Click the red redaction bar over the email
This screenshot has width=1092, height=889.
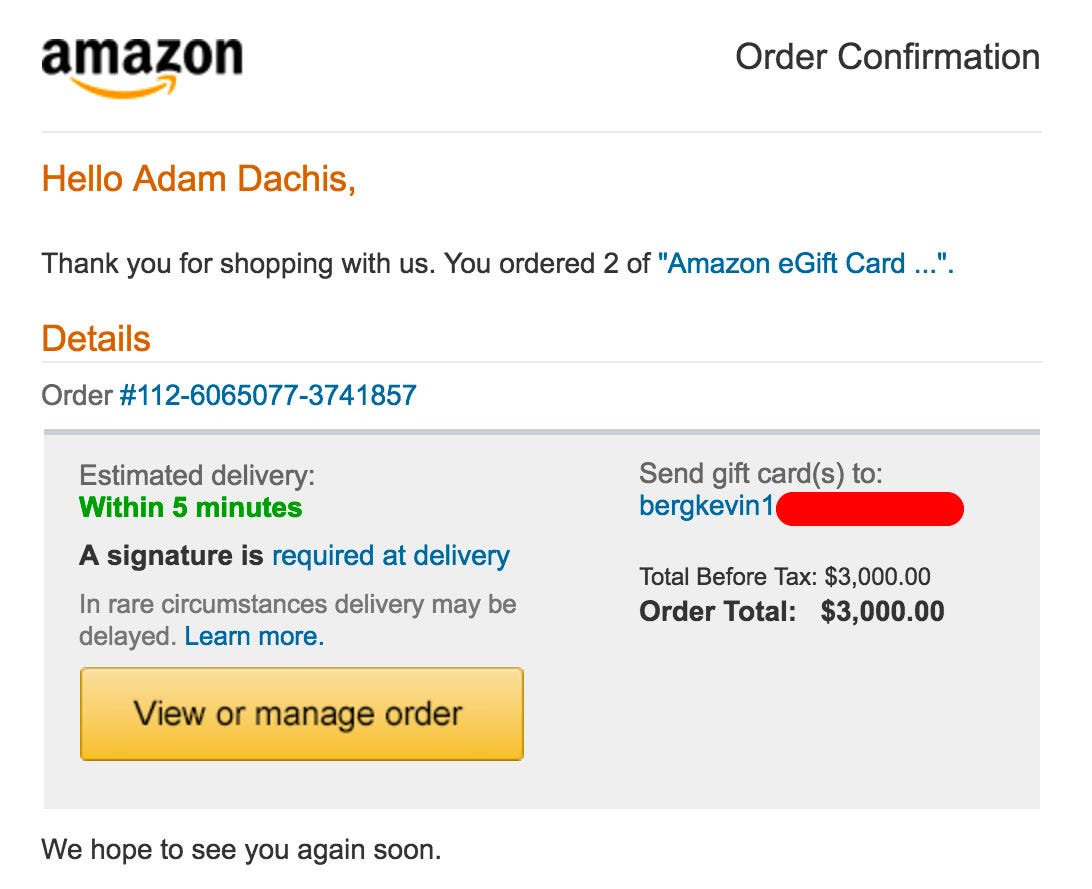pos(869,508)
